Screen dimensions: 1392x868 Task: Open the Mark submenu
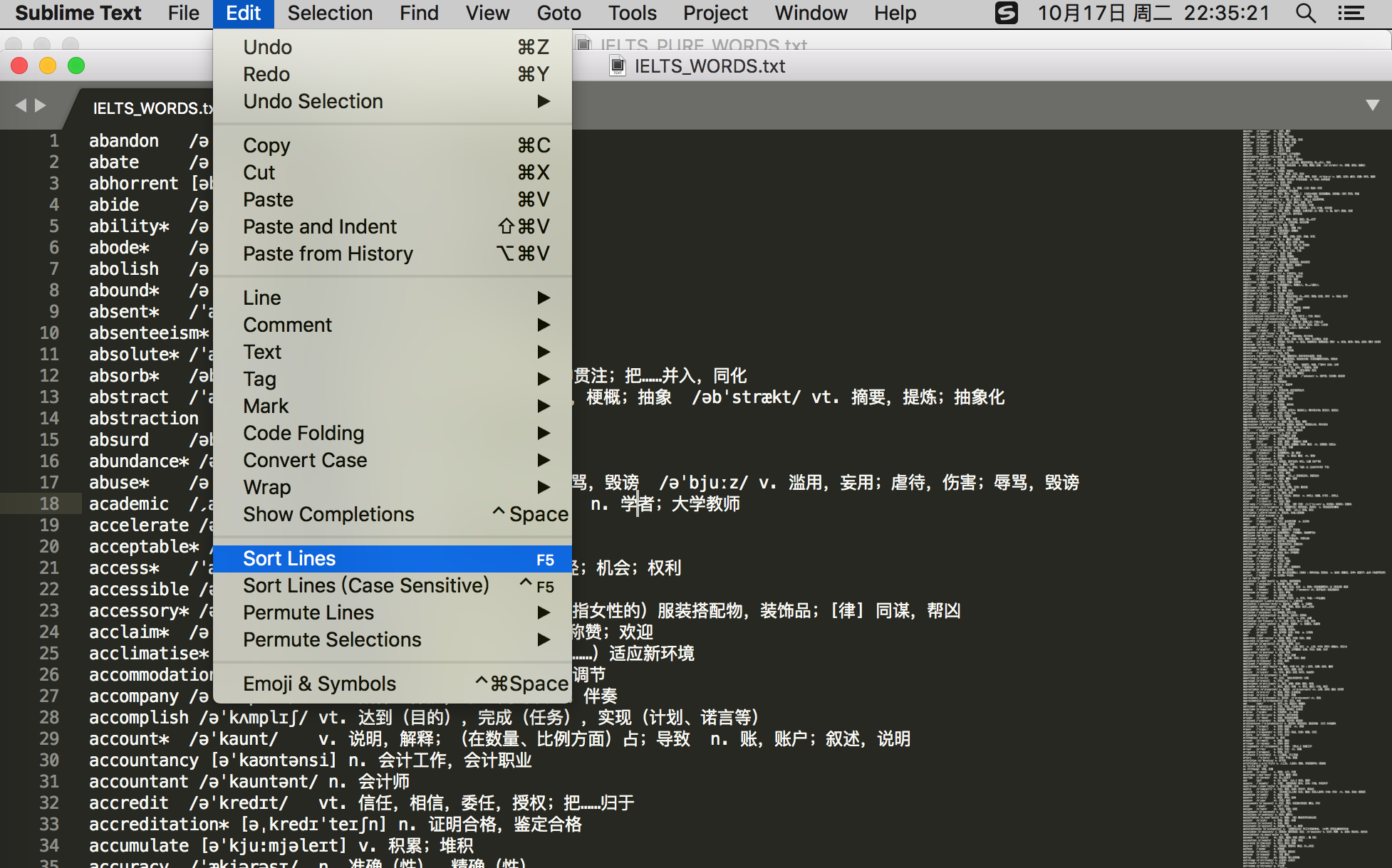pos(393,406)
